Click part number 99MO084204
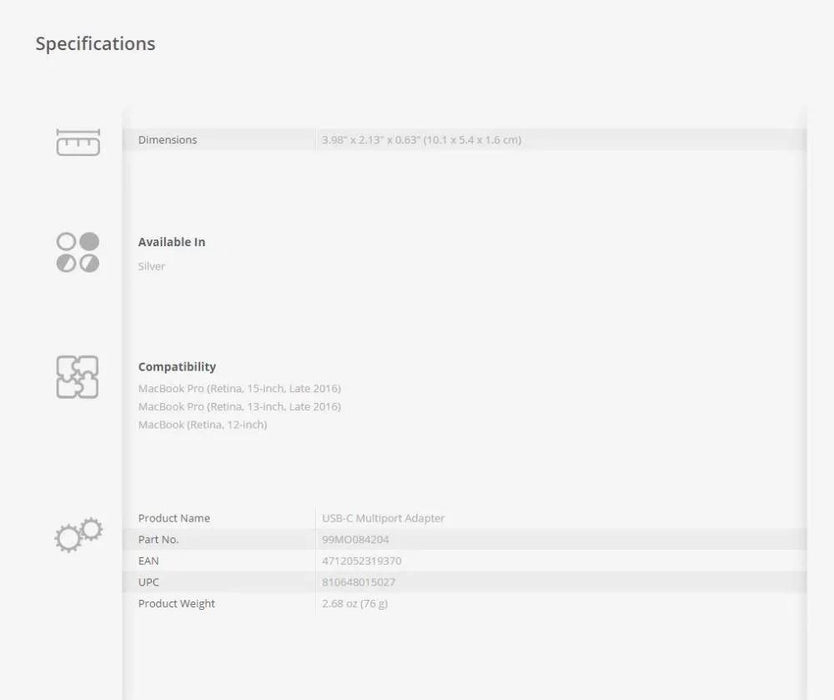The height and width of the screenshot is (700, 834). click(x=355, y=540)
